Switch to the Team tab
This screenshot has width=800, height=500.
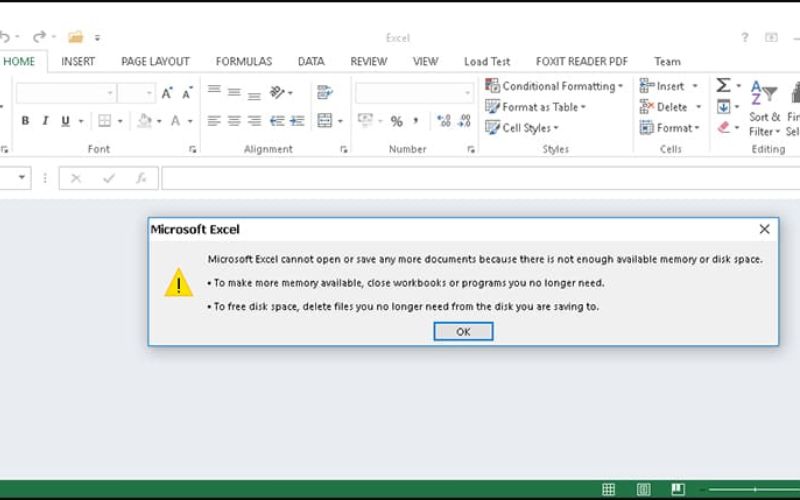[667, 62]
